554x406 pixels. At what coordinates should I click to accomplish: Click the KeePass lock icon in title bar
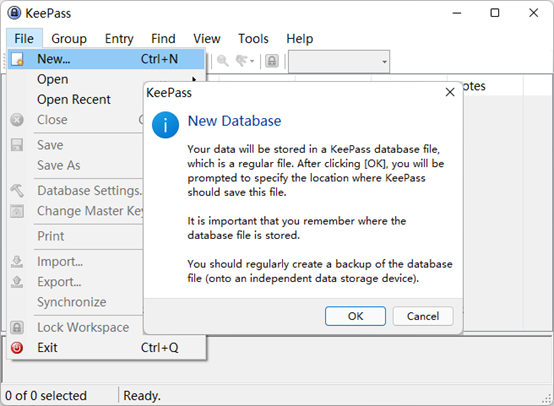pos(14,13)
